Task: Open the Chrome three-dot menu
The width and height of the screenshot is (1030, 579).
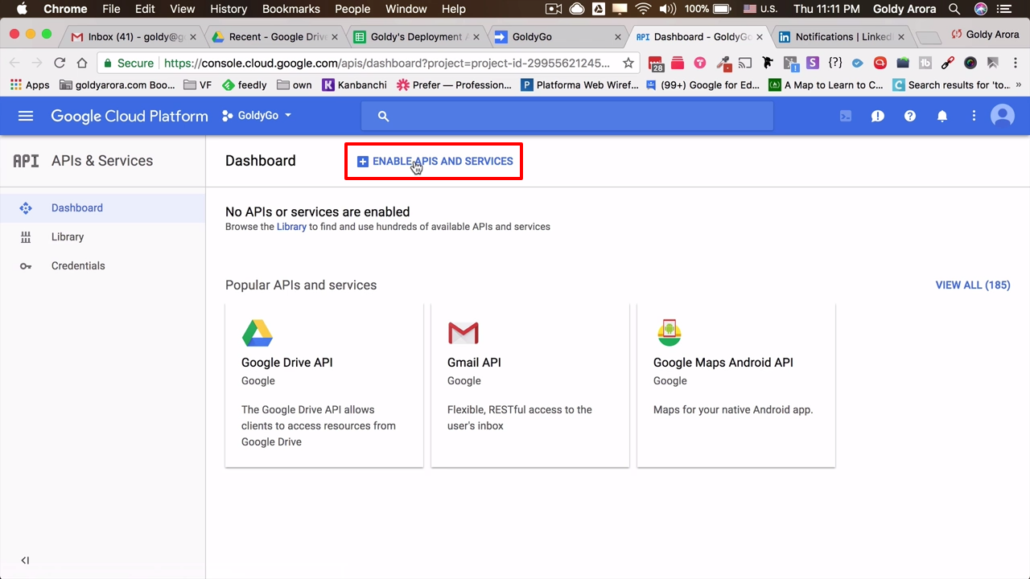Action: tap(1016, 63)
